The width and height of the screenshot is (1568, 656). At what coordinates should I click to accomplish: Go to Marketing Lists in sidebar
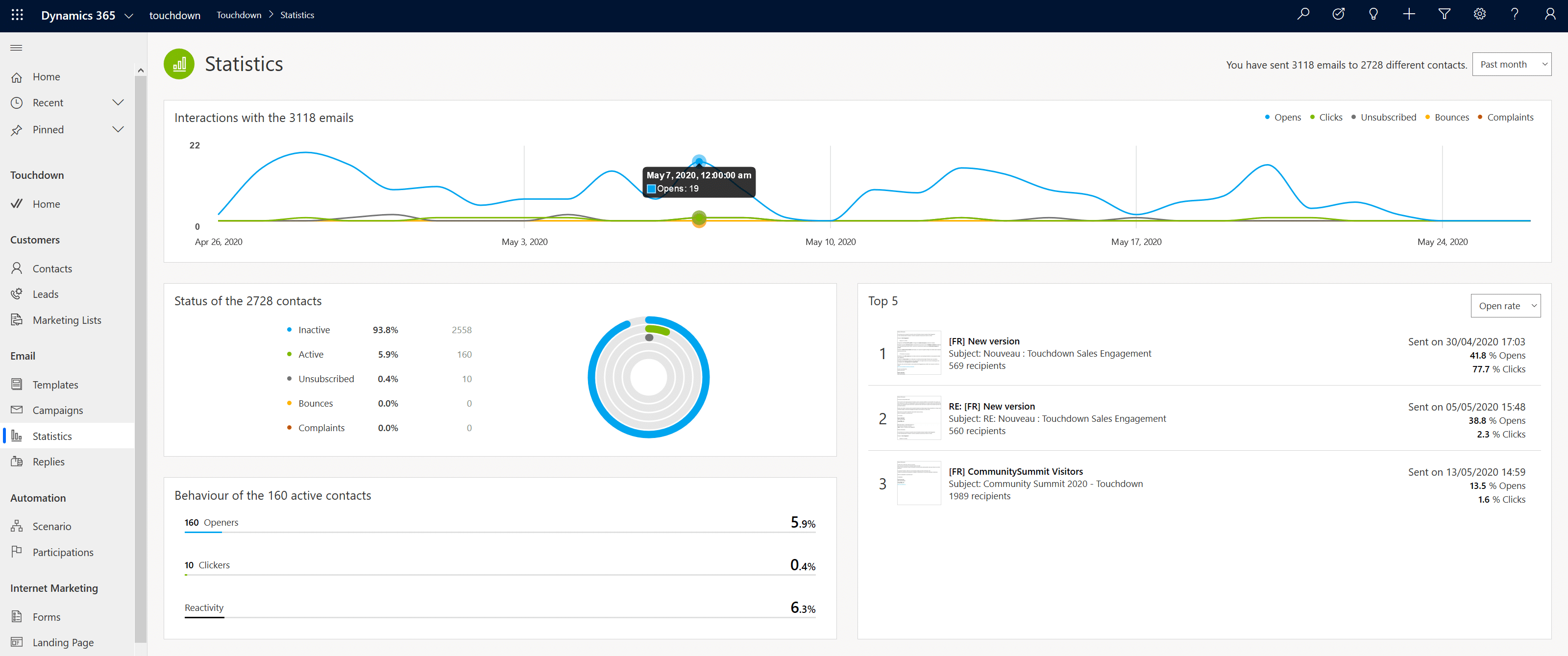click(66, 320)
